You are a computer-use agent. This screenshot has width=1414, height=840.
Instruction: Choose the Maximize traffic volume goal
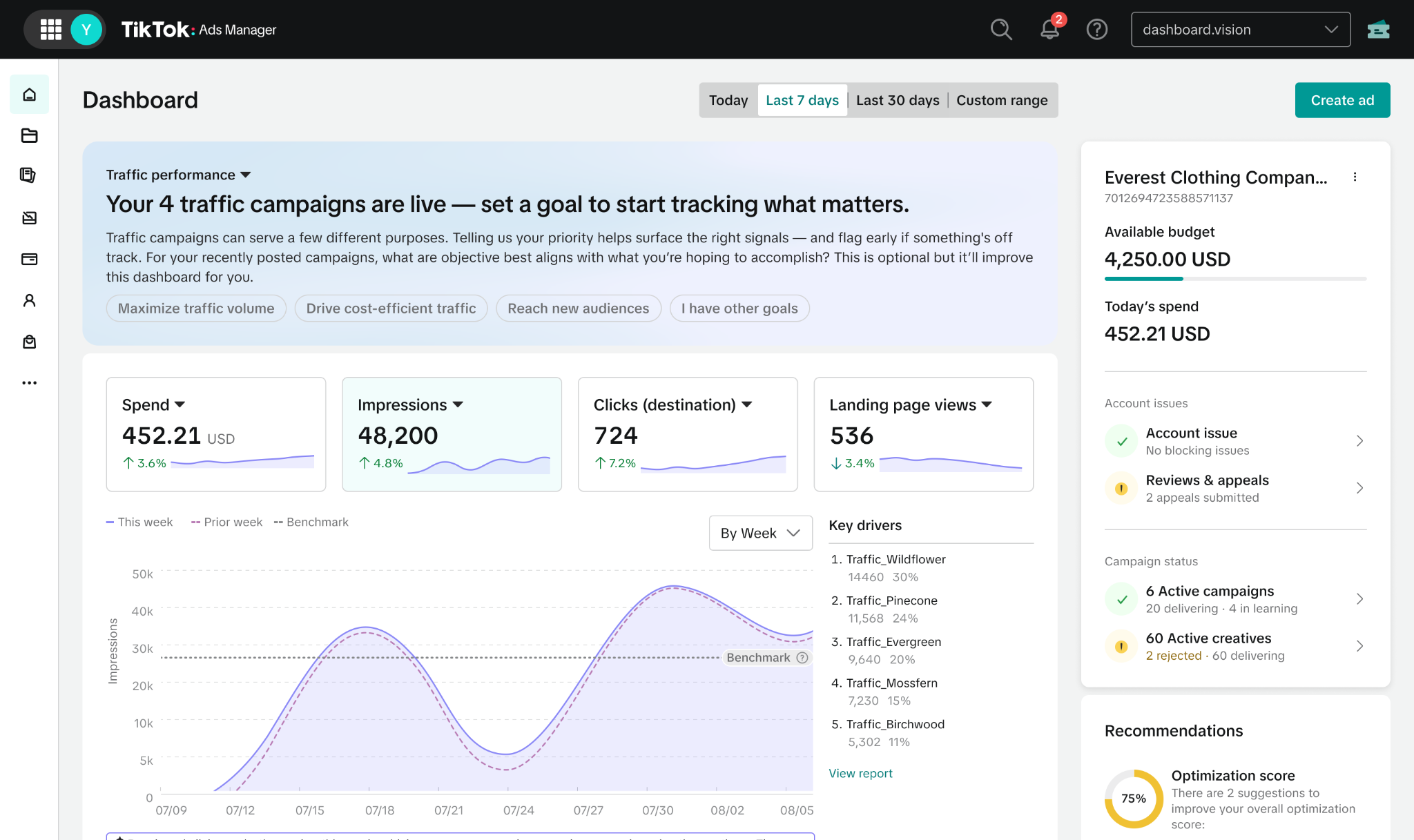tap(196, 309)
